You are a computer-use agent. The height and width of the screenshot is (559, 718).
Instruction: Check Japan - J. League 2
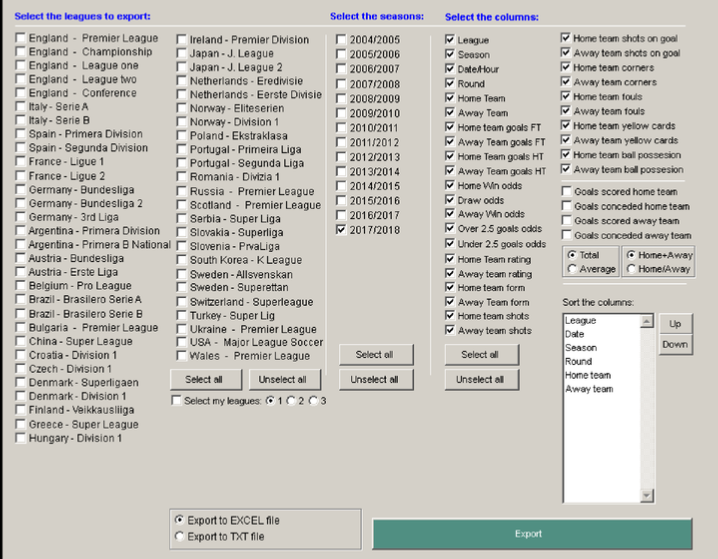coord(182,67)
